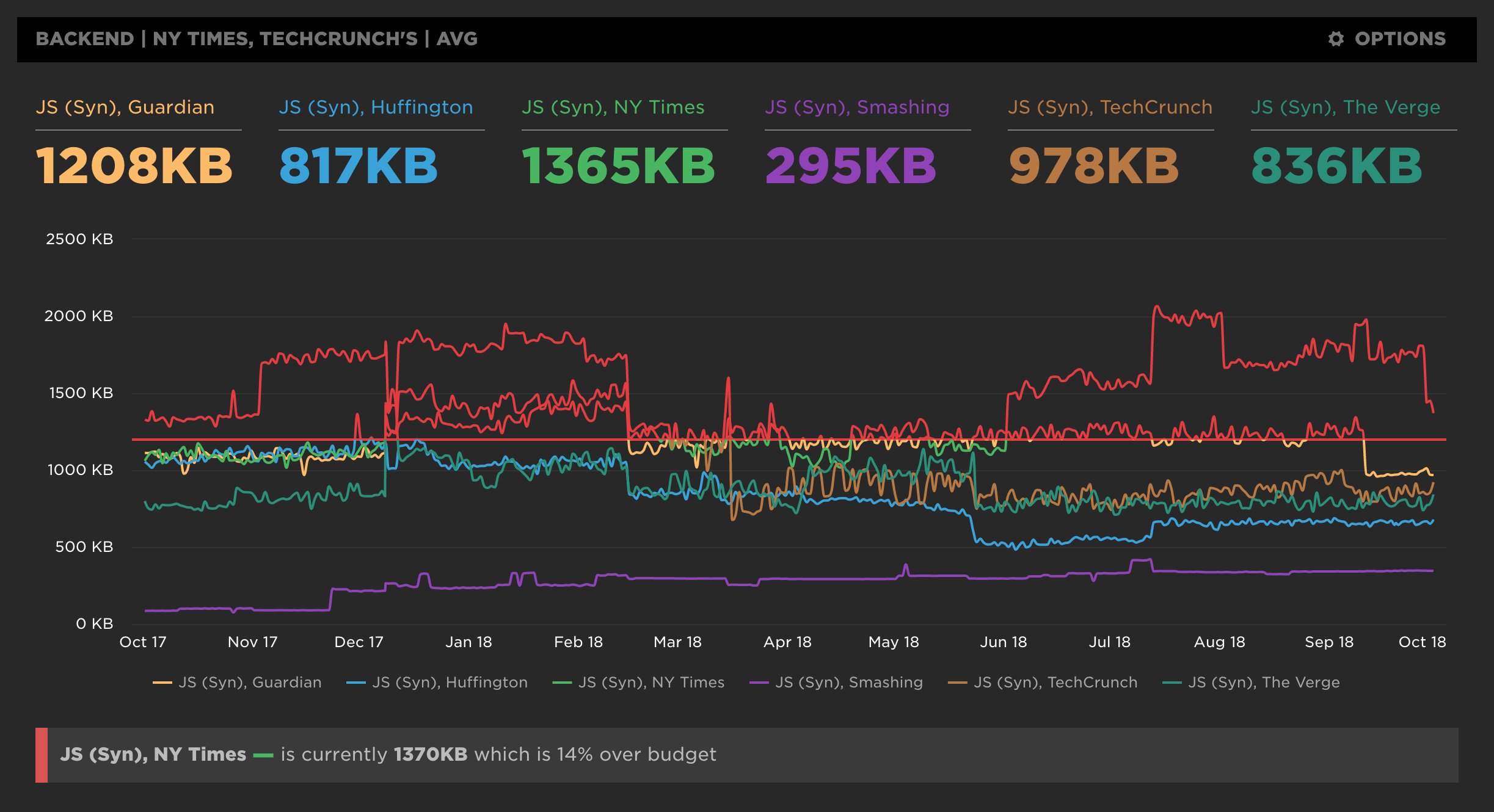Toggle the Smashing legend entry
Viewport: 1494px width, 812px height.
[849, 682]
